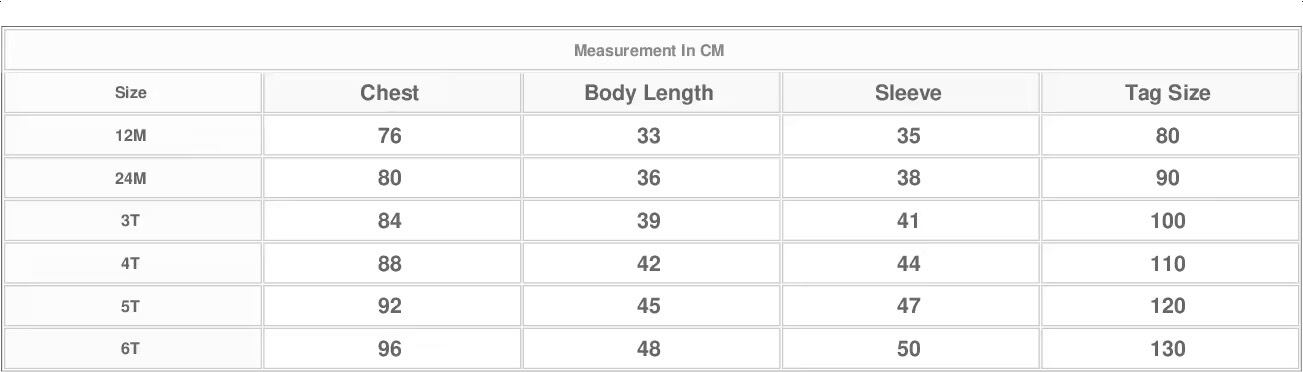Screen dimensions: 1303x372
Task: Click the Sleeve value 41 cell
Action: tap(908, 221)
